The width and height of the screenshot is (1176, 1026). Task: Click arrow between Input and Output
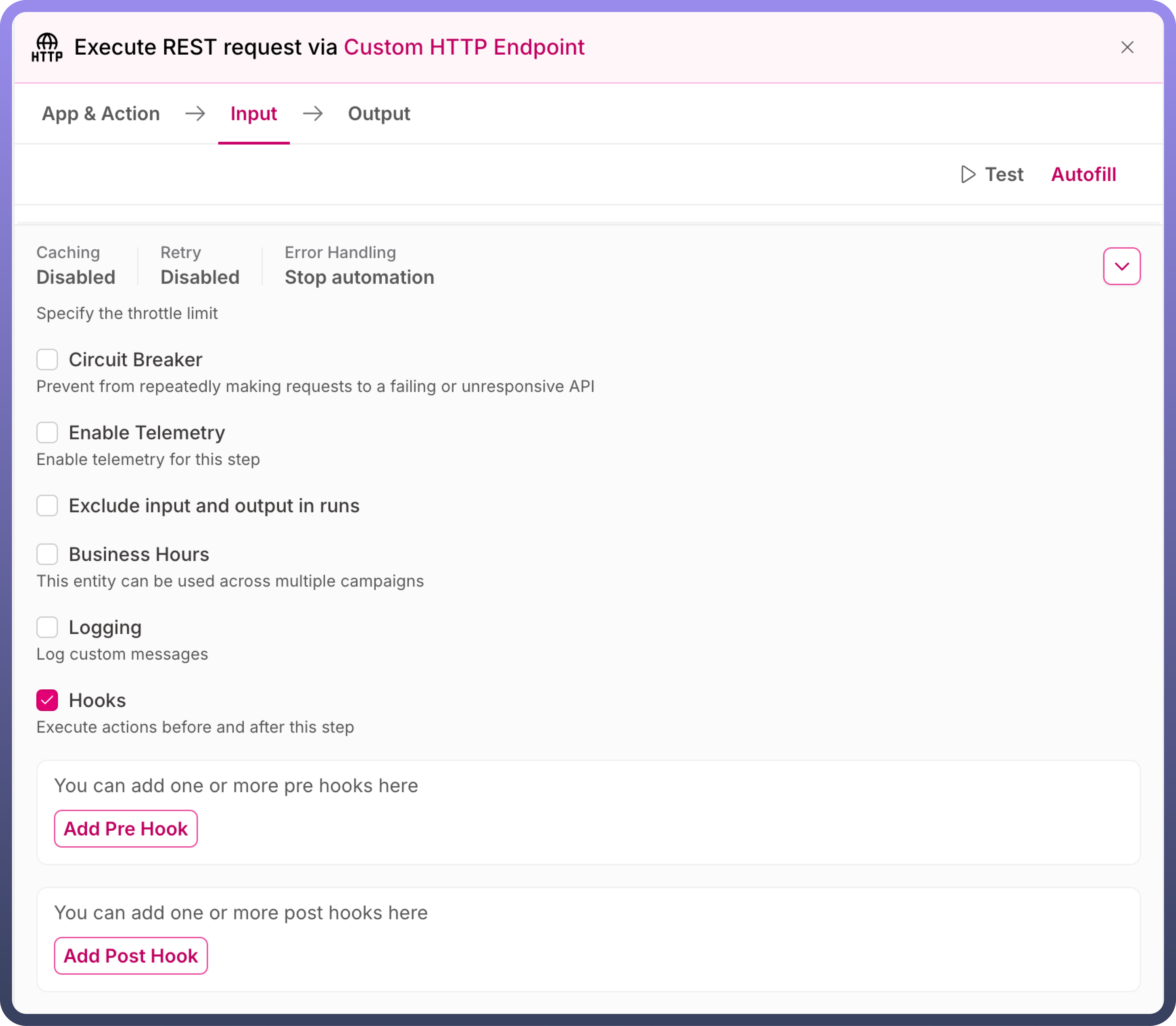313,113
